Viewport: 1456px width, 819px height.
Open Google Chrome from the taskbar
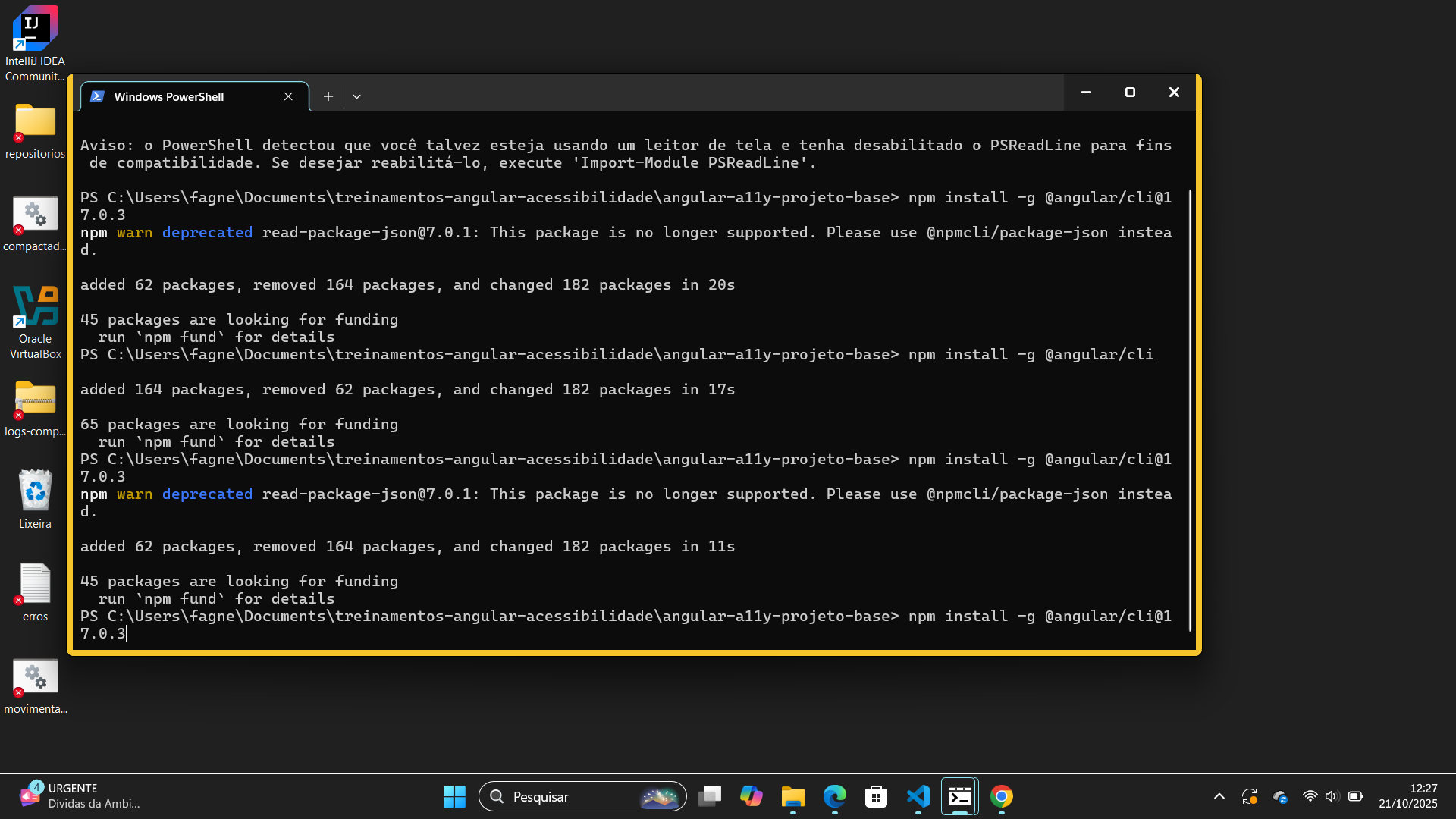(1001, 796)
